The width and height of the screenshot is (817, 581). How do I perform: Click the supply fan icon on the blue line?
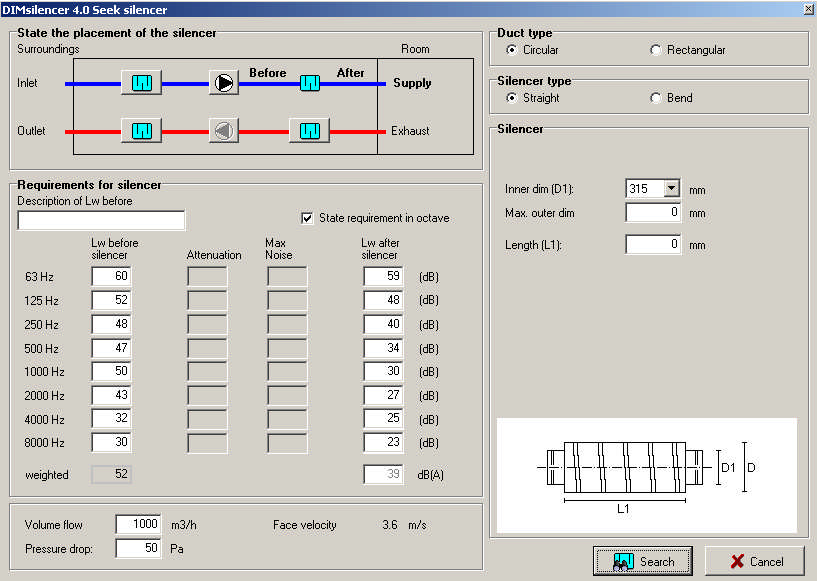[x=224, y=82]
